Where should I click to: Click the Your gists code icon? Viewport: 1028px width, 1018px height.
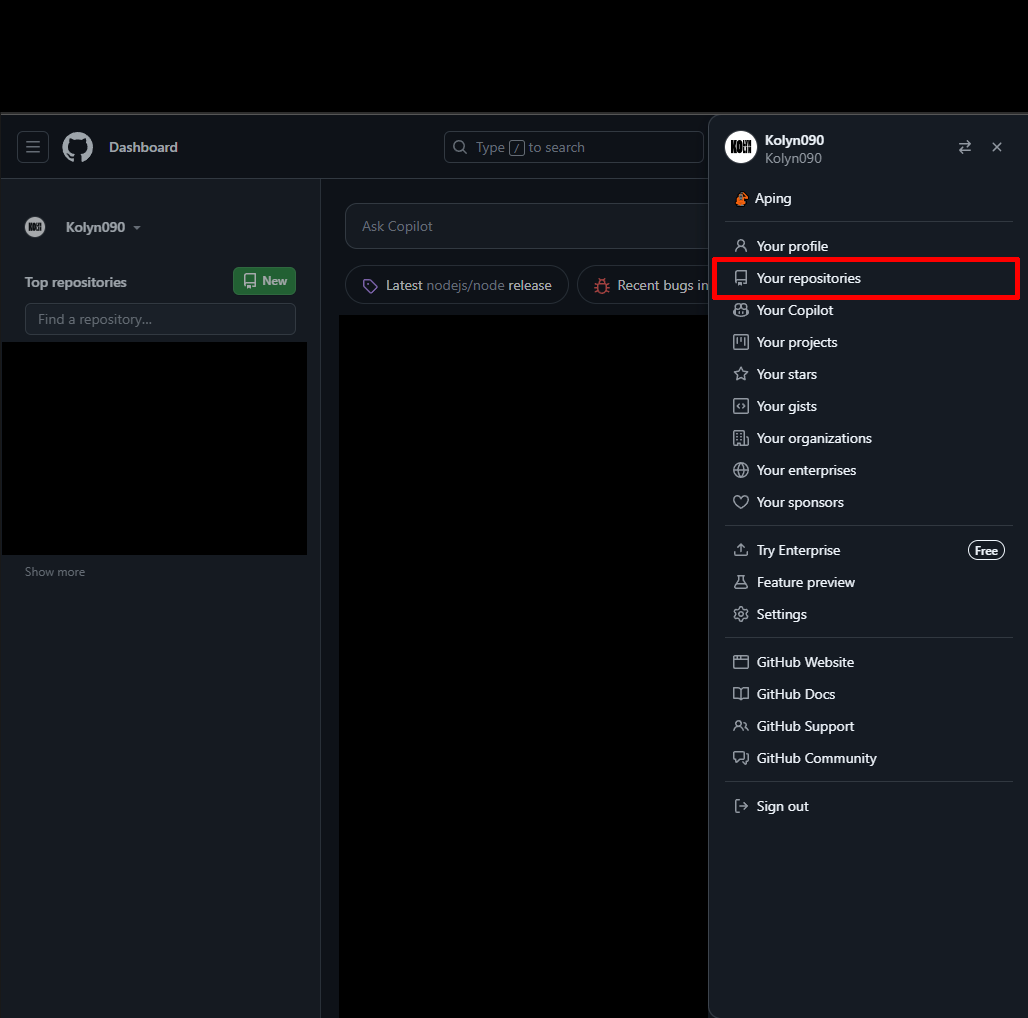[741, 406]
